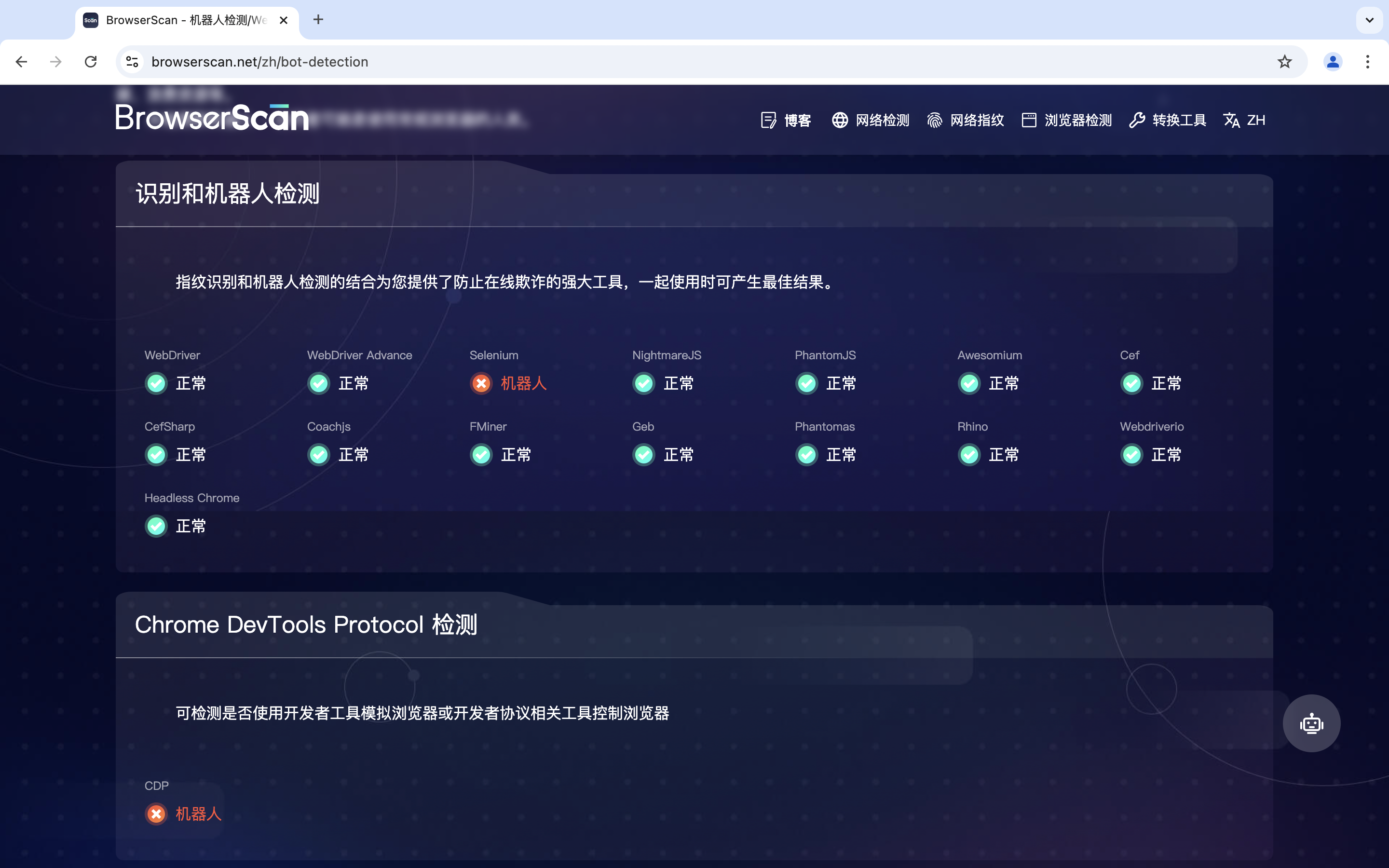Click the red 机器人 text under Selenium

(x=523, y=383)
